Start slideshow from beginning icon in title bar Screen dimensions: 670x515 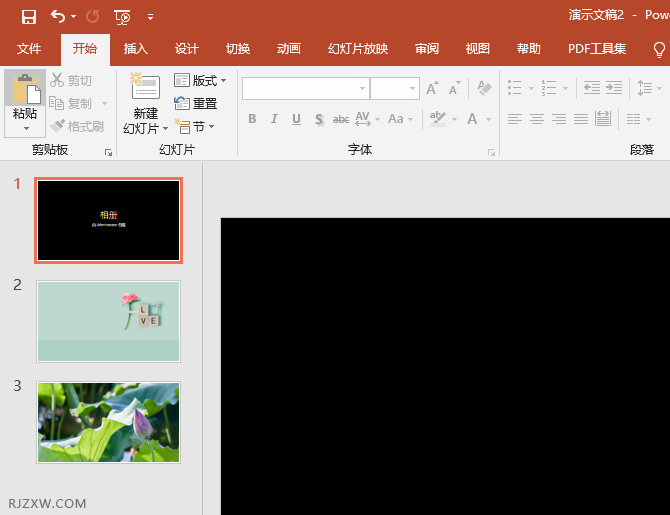pos(122,16)
